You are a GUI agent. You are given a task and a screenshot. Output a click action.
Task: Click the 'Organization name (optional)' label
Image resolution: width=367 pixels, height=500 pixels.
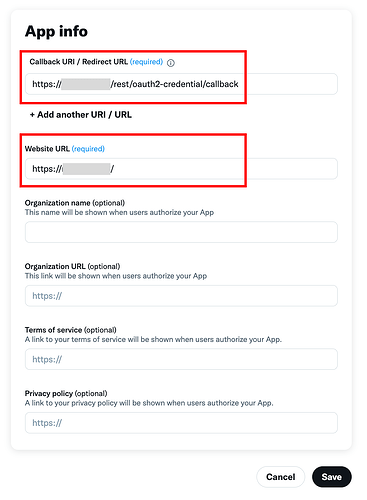[75, 203]
